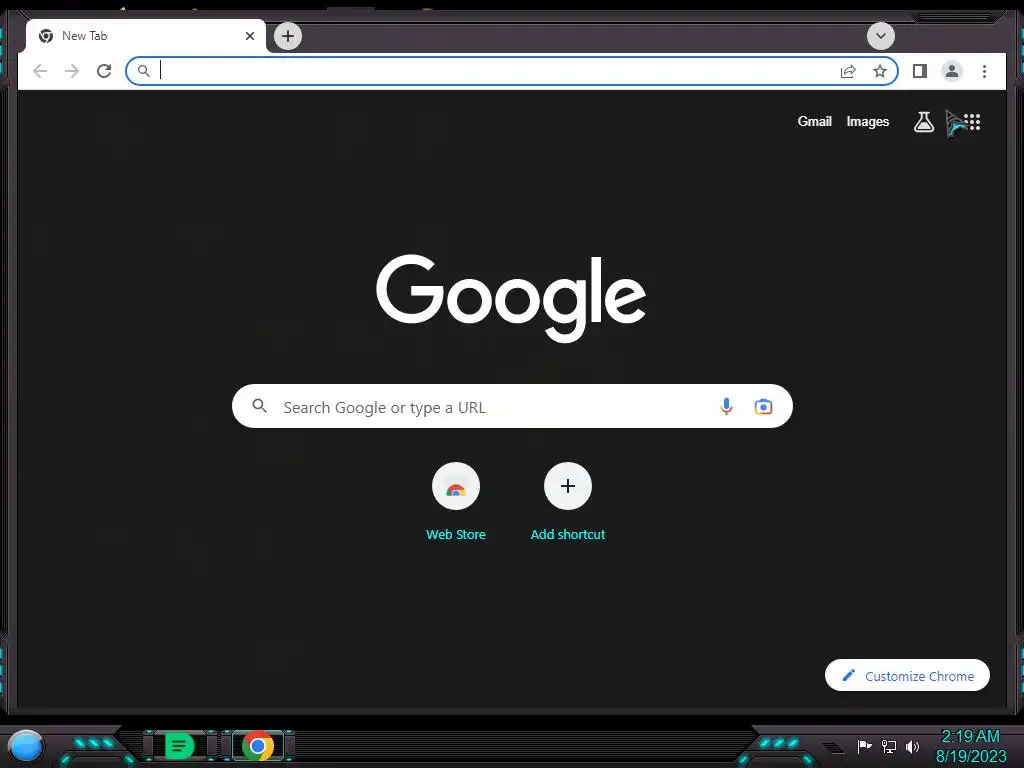Open the Action Center flag icon
This screenshot has height=768, width=1024.
864,746
